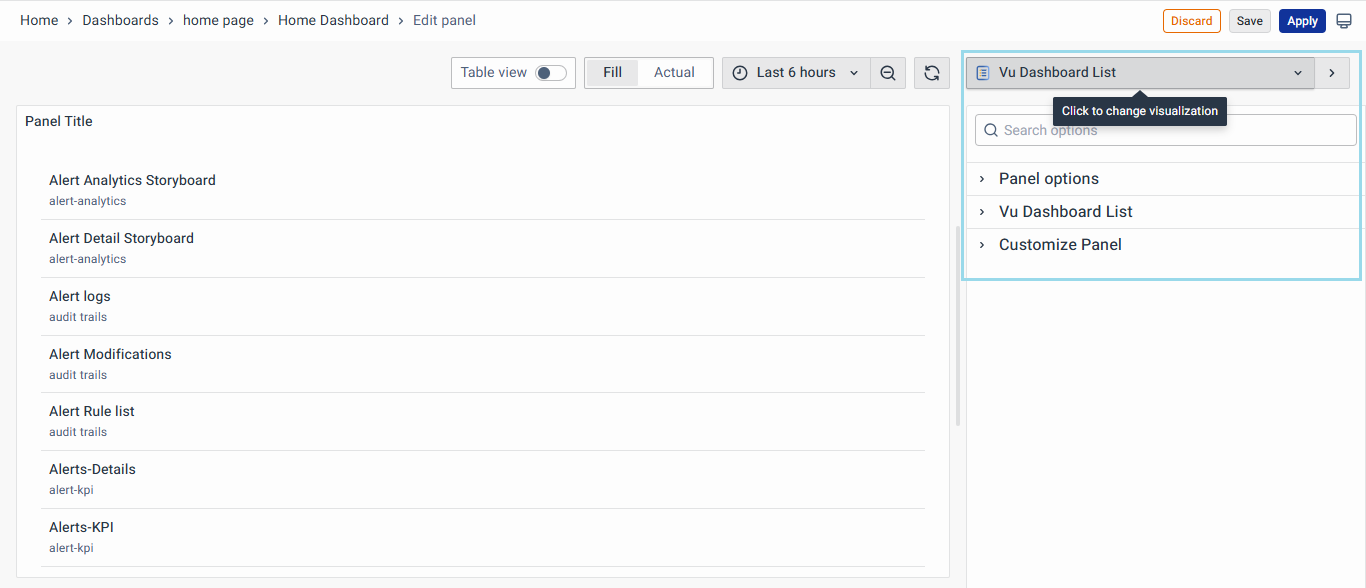This screenshot has height=588, width=1366.
Task: Switch to the Actual sizing tab
Action: [x=674, y=72]
